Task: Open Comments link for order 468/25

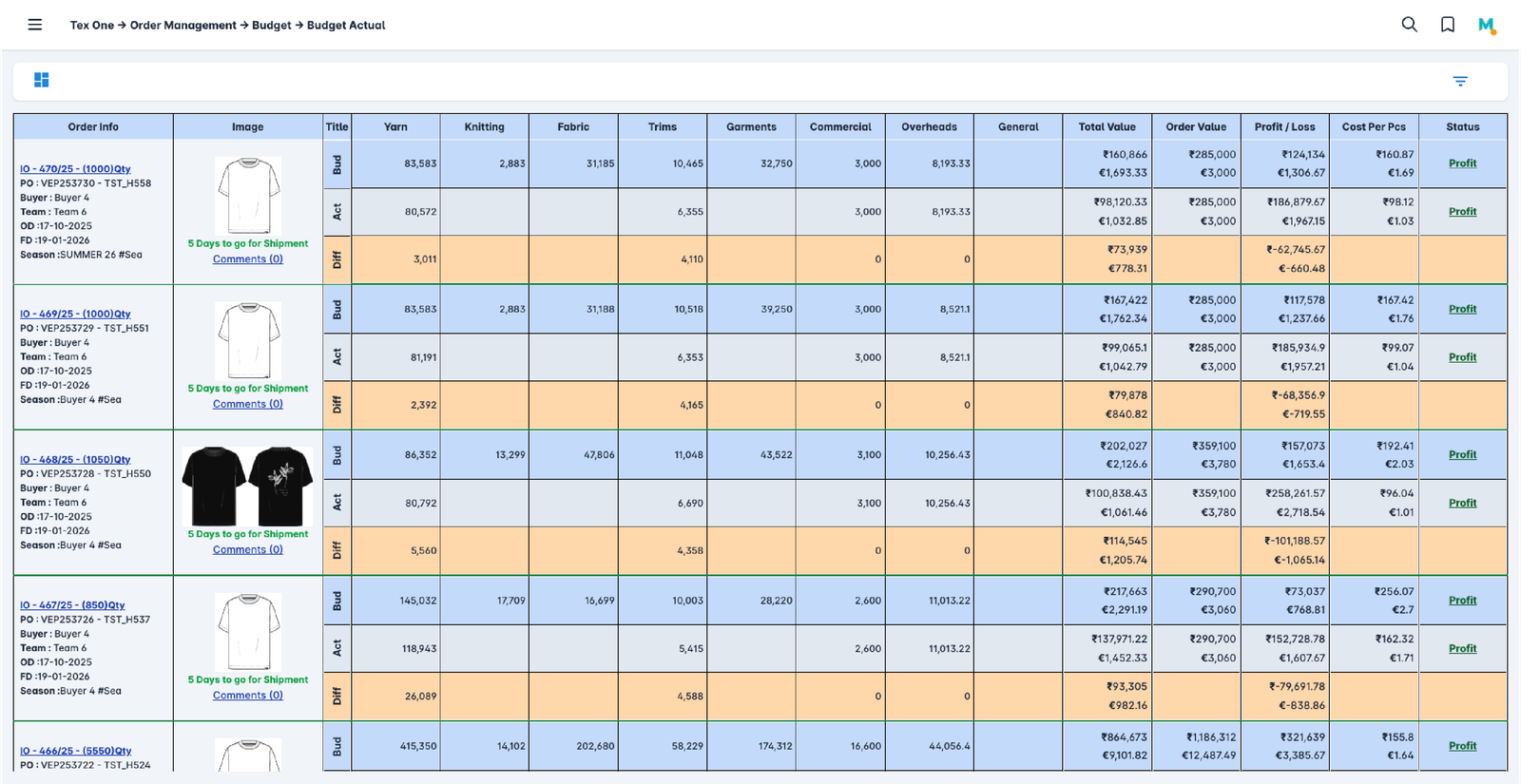Action: pos(247,550)
